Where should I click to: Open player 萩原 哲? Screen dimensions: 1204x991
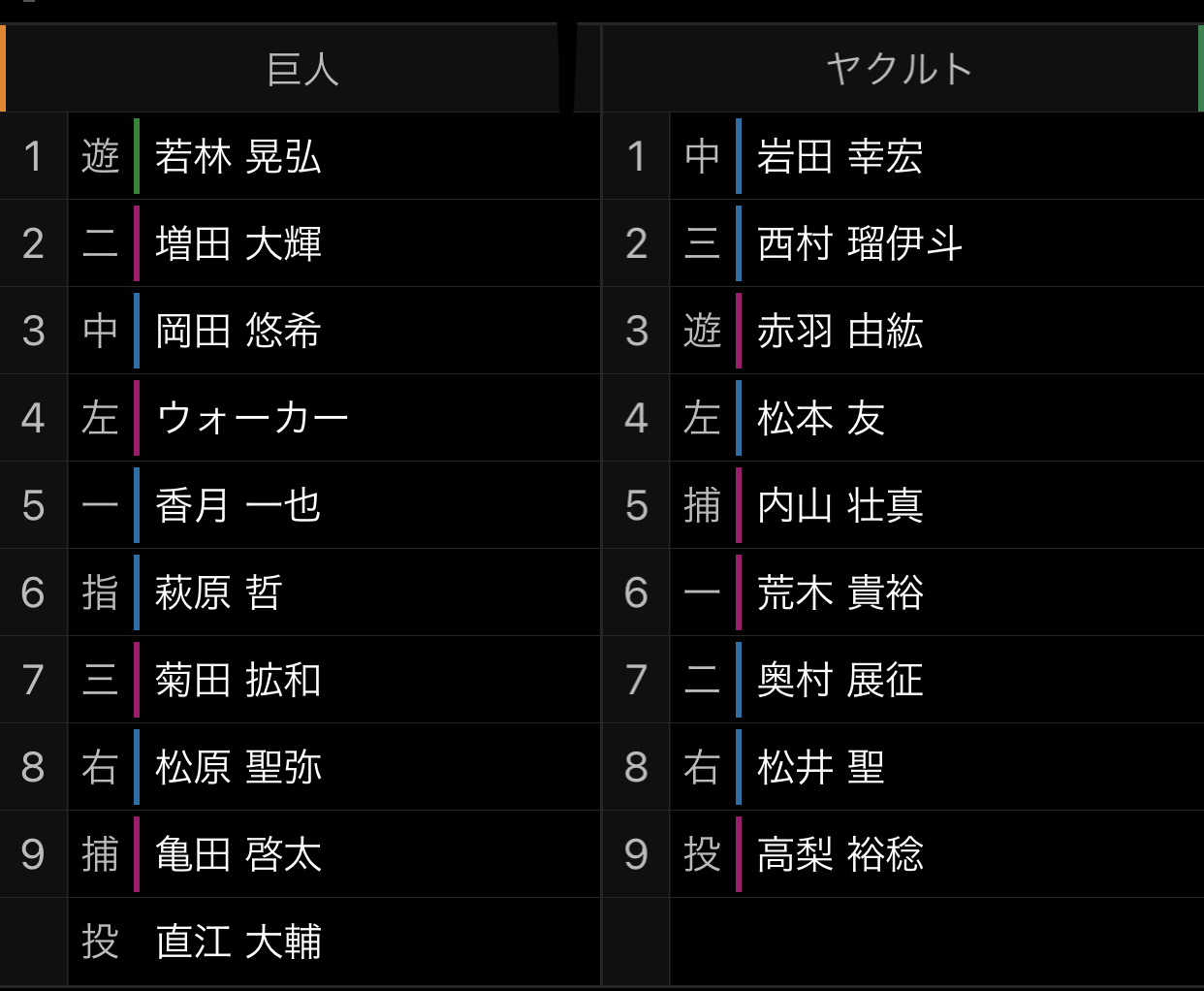219,592
